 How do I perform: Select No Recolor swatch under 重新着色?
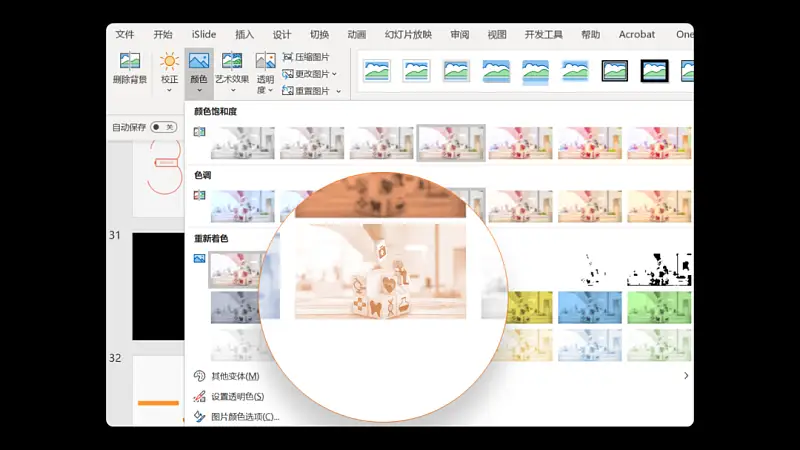pyautogui.click(x=236, y=269)
